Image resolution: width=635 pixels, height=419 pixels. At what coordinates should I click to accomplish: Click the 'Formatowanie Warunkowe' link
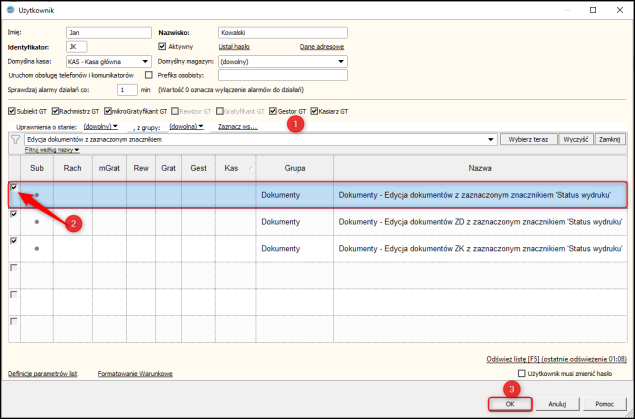tap(135, 373)
